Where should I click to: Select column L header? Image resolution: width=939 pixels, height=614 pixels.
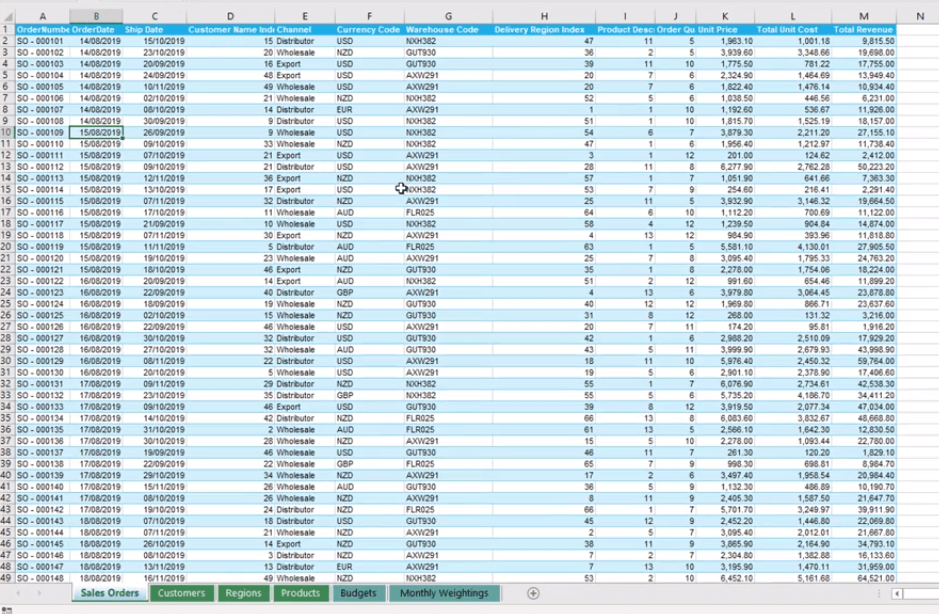tap(793, 16)
